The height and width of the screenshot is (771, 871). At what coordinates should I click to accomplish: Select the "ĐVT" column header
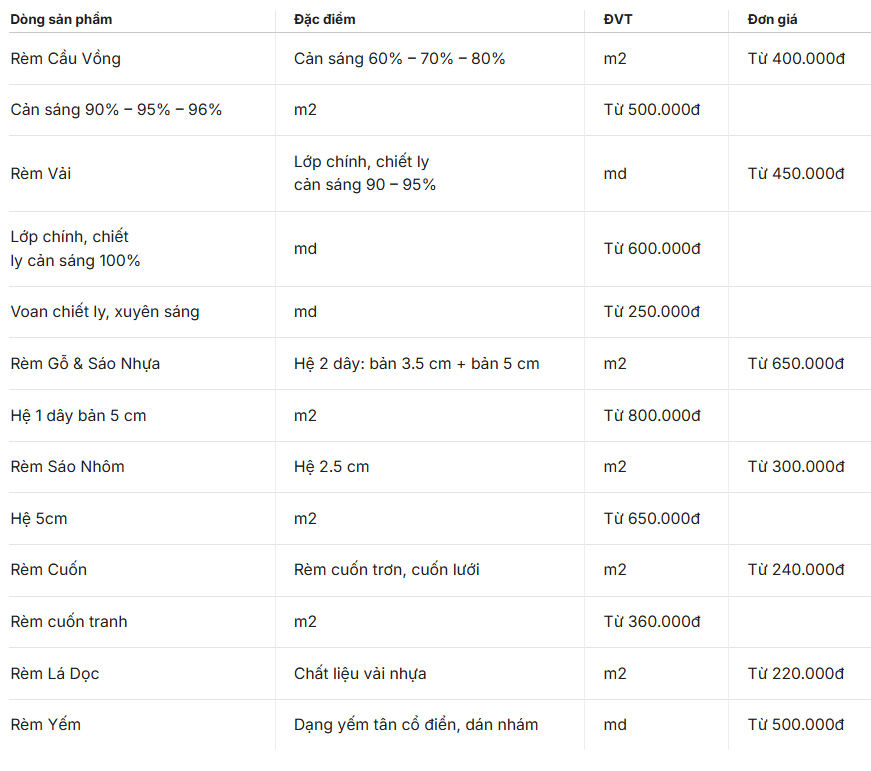tap(617, 19)
